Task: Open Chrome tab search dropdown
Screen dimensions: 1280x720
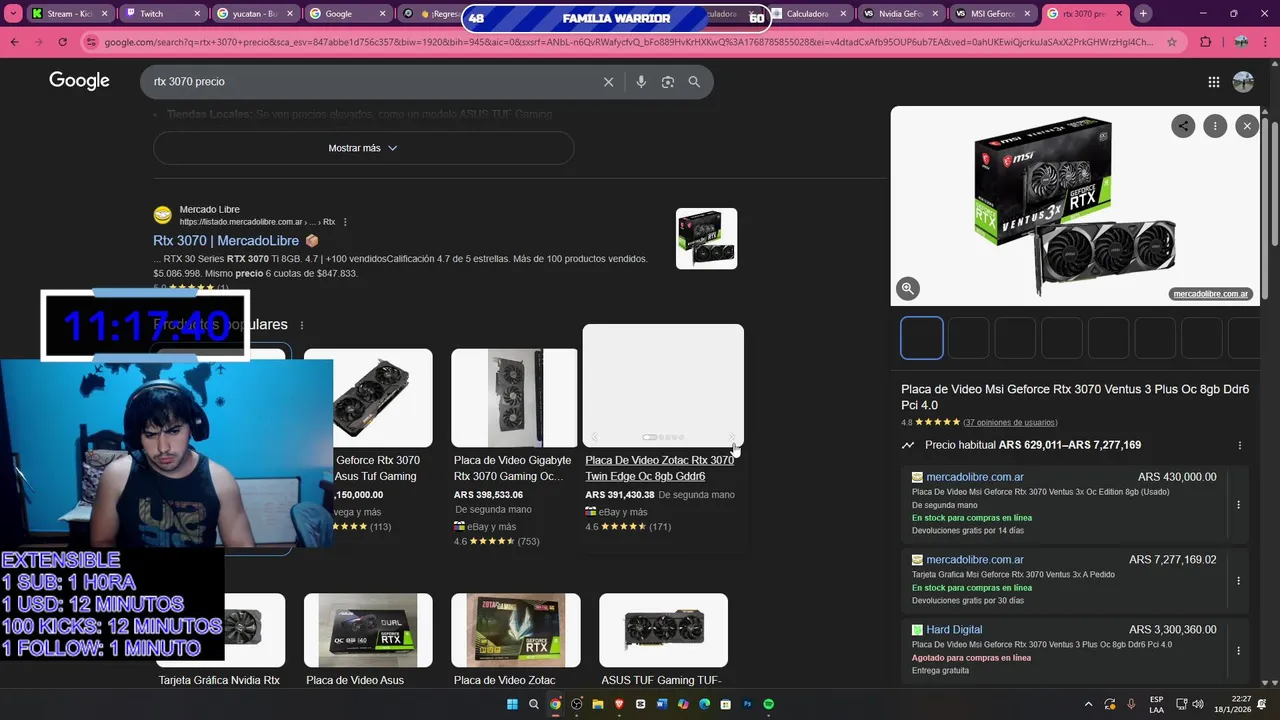Action: click(x=13, y=14)
